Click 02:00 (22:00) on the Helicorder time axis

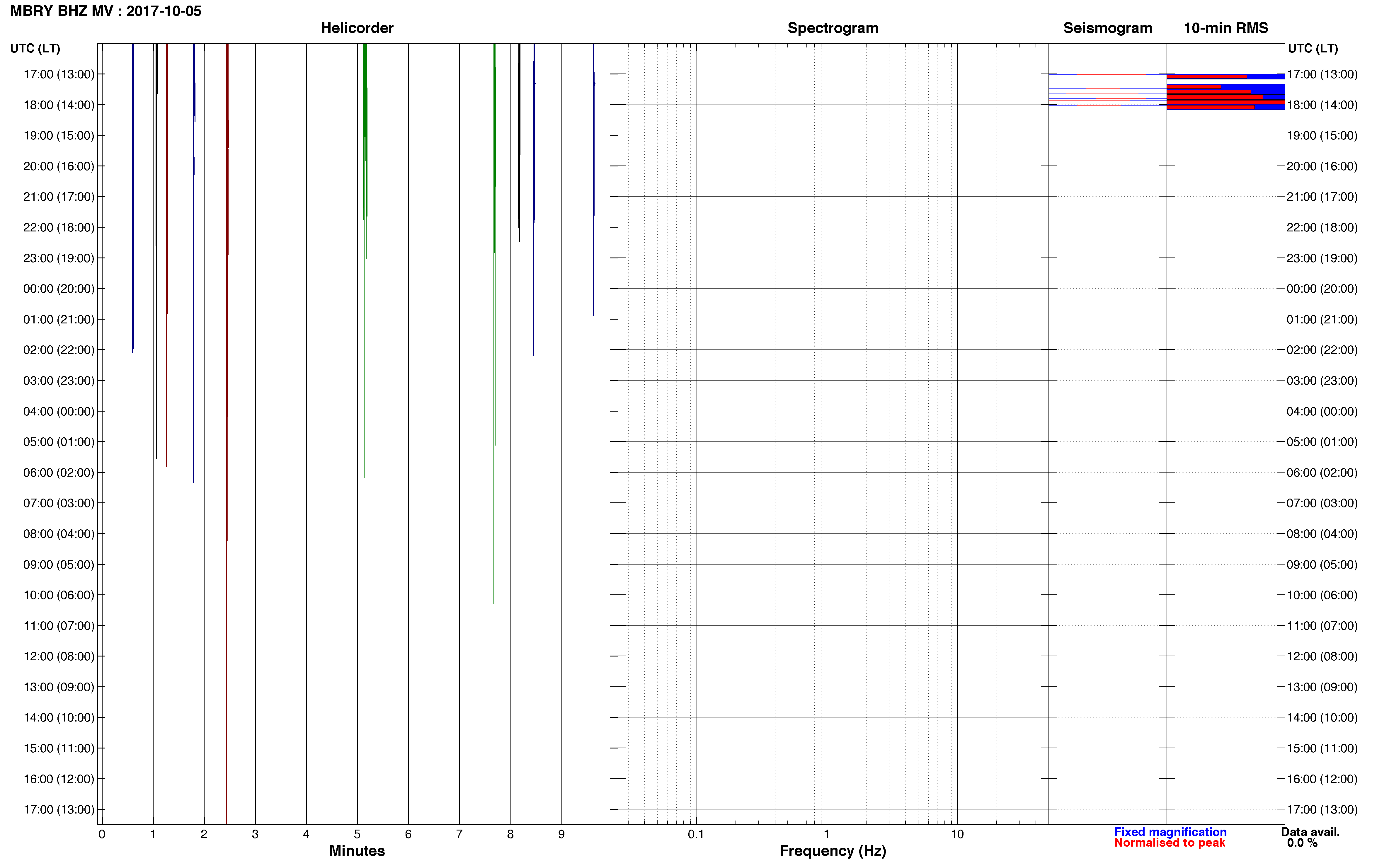point(59,349)
